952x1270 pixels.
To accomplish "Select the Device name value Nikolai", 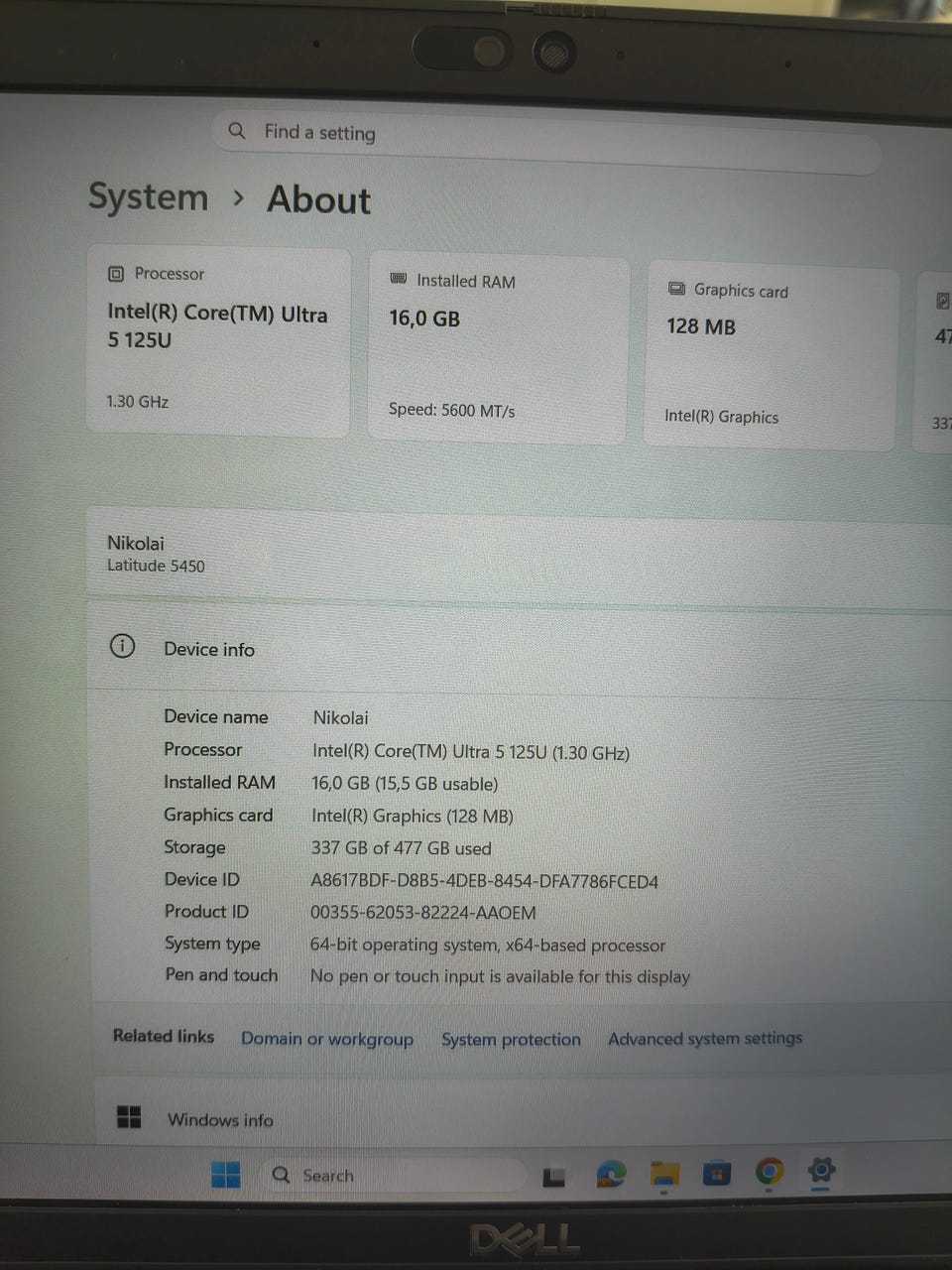I will point(340,717).
